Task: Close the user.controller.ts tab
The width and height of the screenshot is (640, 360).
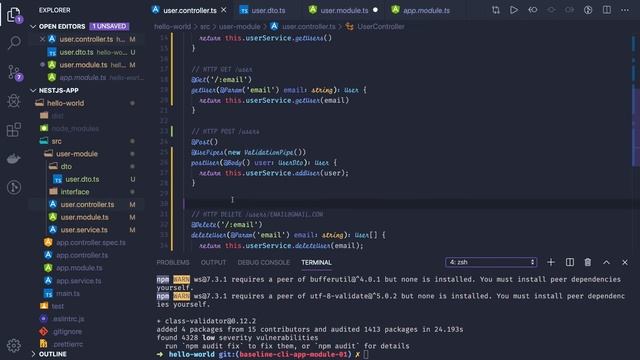Action: (x=224, y=10)
